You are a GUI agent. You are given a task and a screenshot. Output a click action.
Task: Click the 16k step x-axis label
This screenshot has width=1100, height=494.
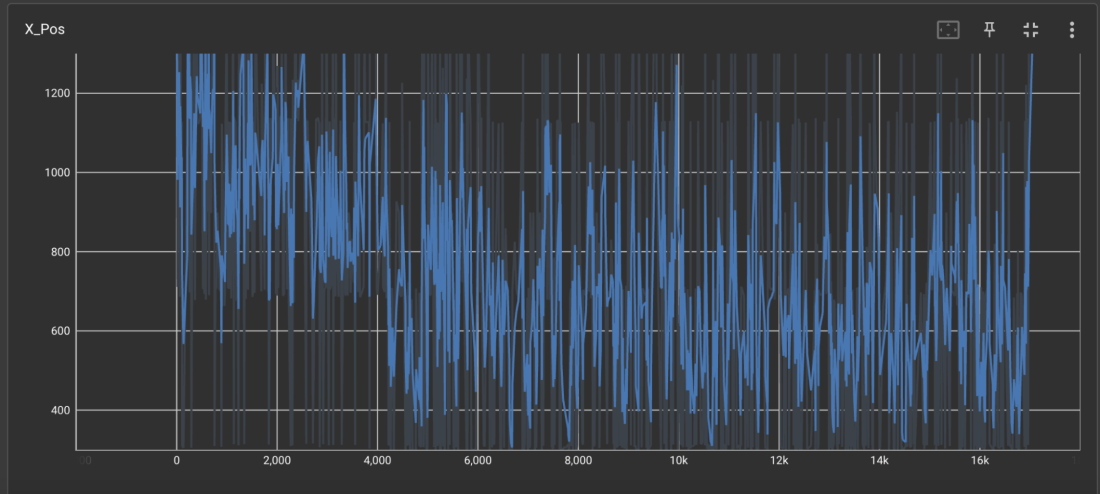pyautogui.click(x=980, y=461)
